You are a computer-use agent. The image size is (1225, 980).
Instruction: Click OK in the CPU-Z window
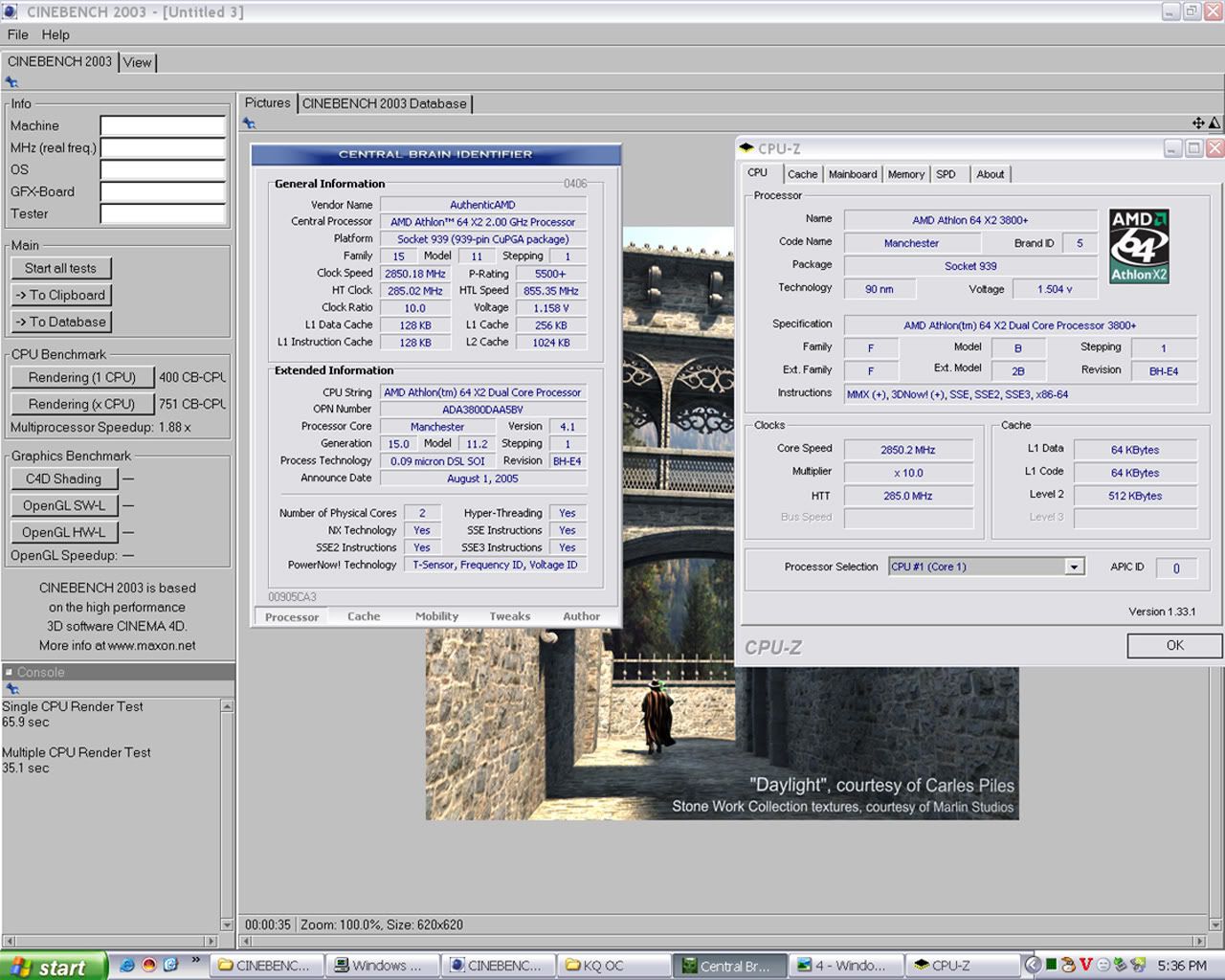click(x=1174, y=646)
